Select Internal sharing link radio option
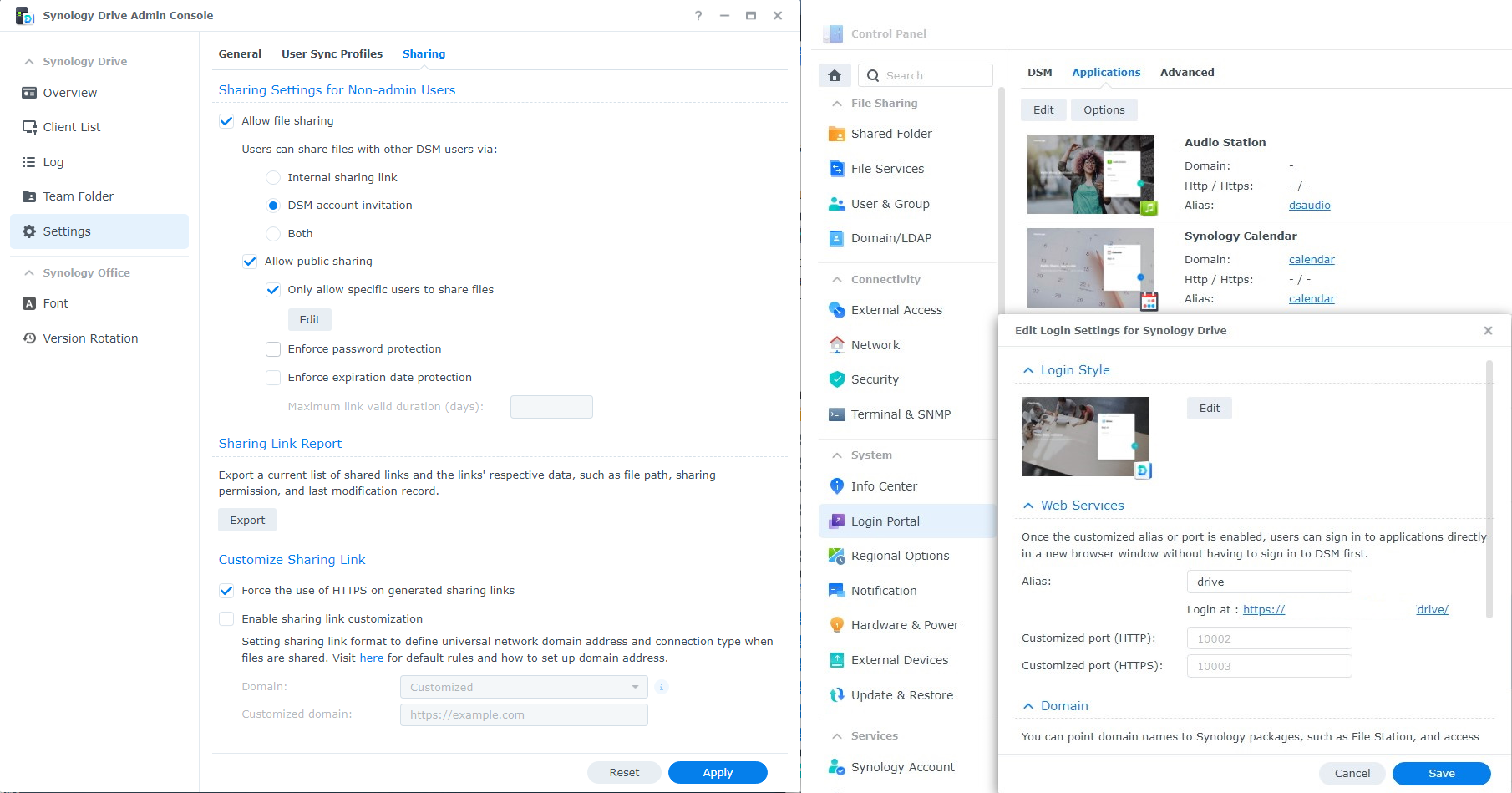The width and height of the screenshot is (1512, 793). 273,178
